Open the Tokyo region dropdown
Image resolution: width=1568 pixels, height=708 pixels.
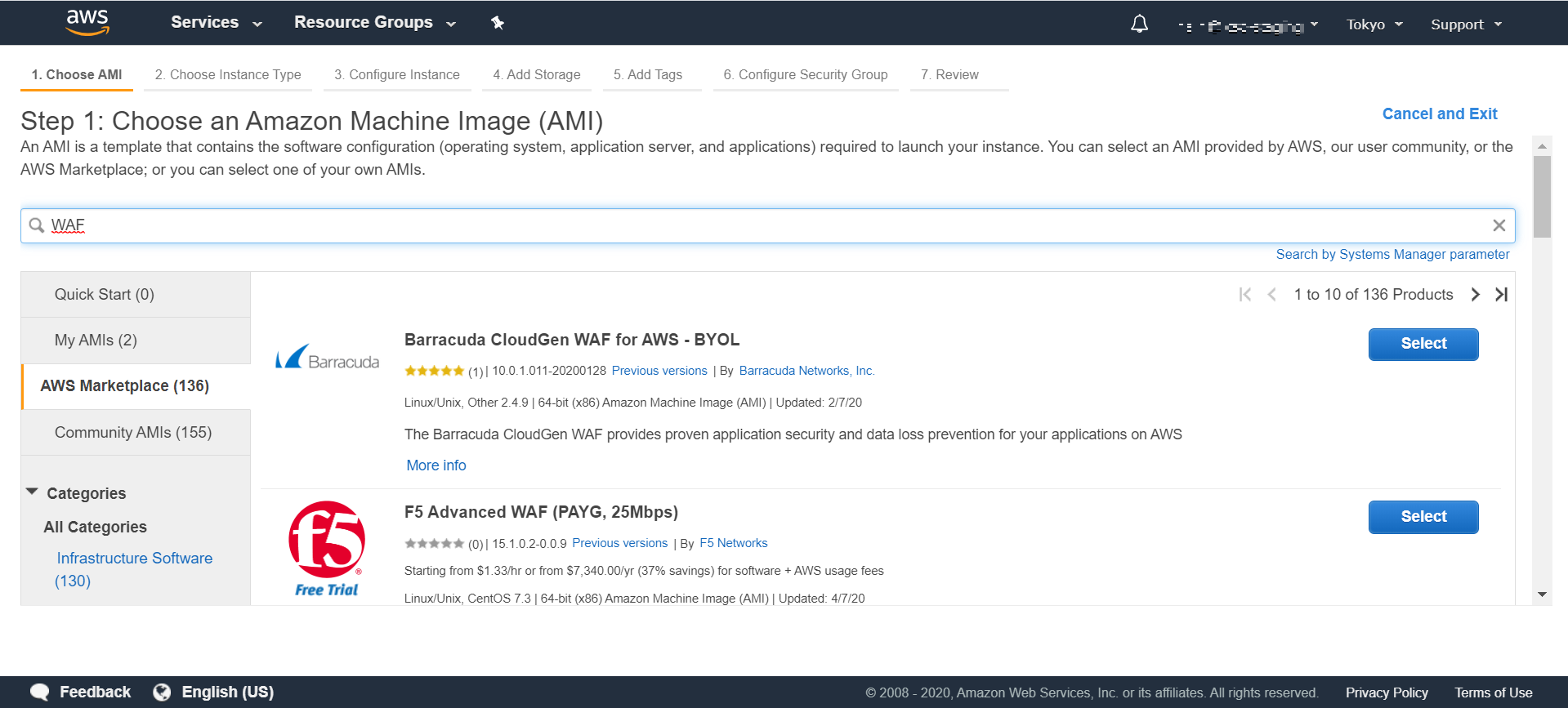tap(1374, 24)
